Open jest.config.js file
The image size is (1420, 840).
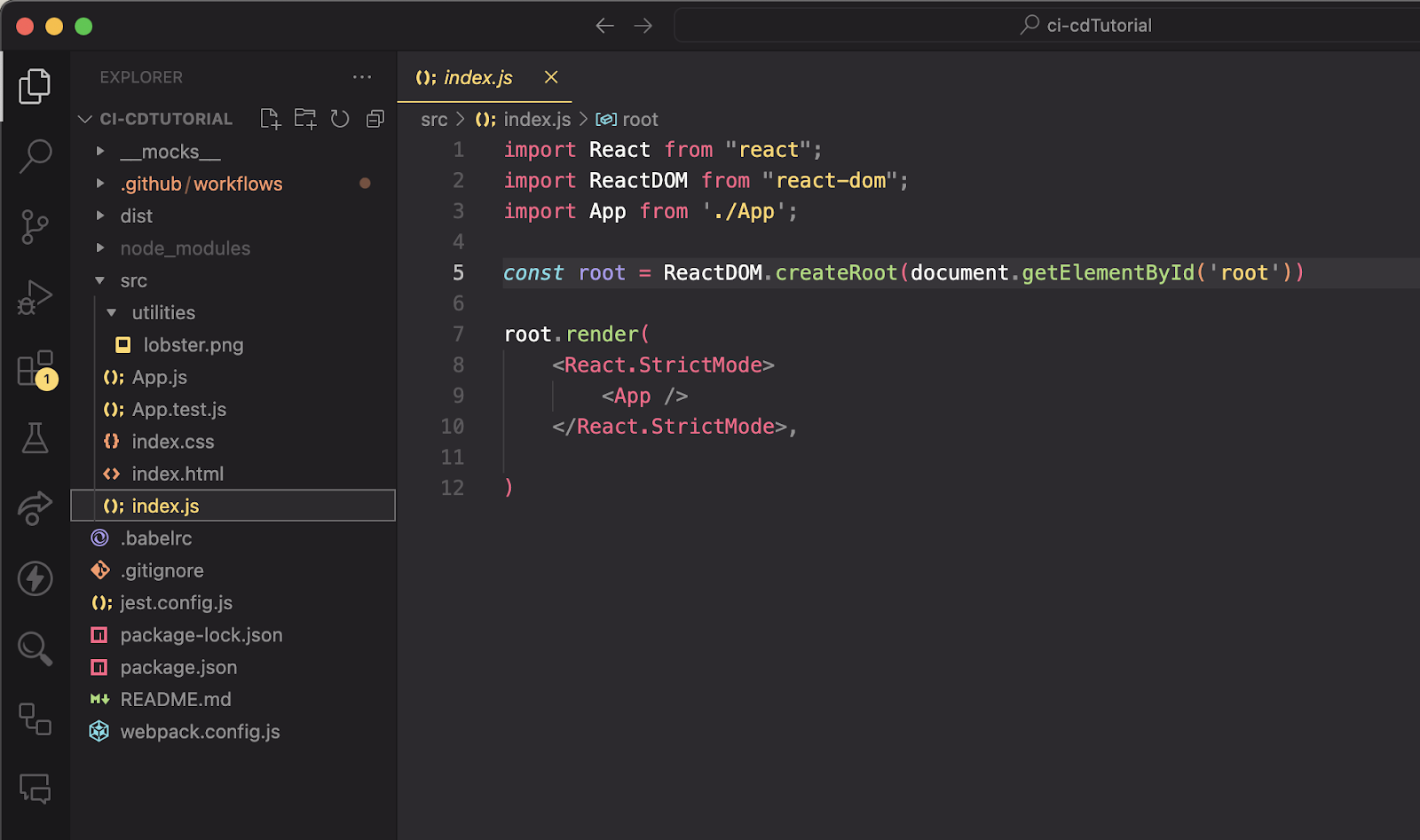(x=233, y=602)
